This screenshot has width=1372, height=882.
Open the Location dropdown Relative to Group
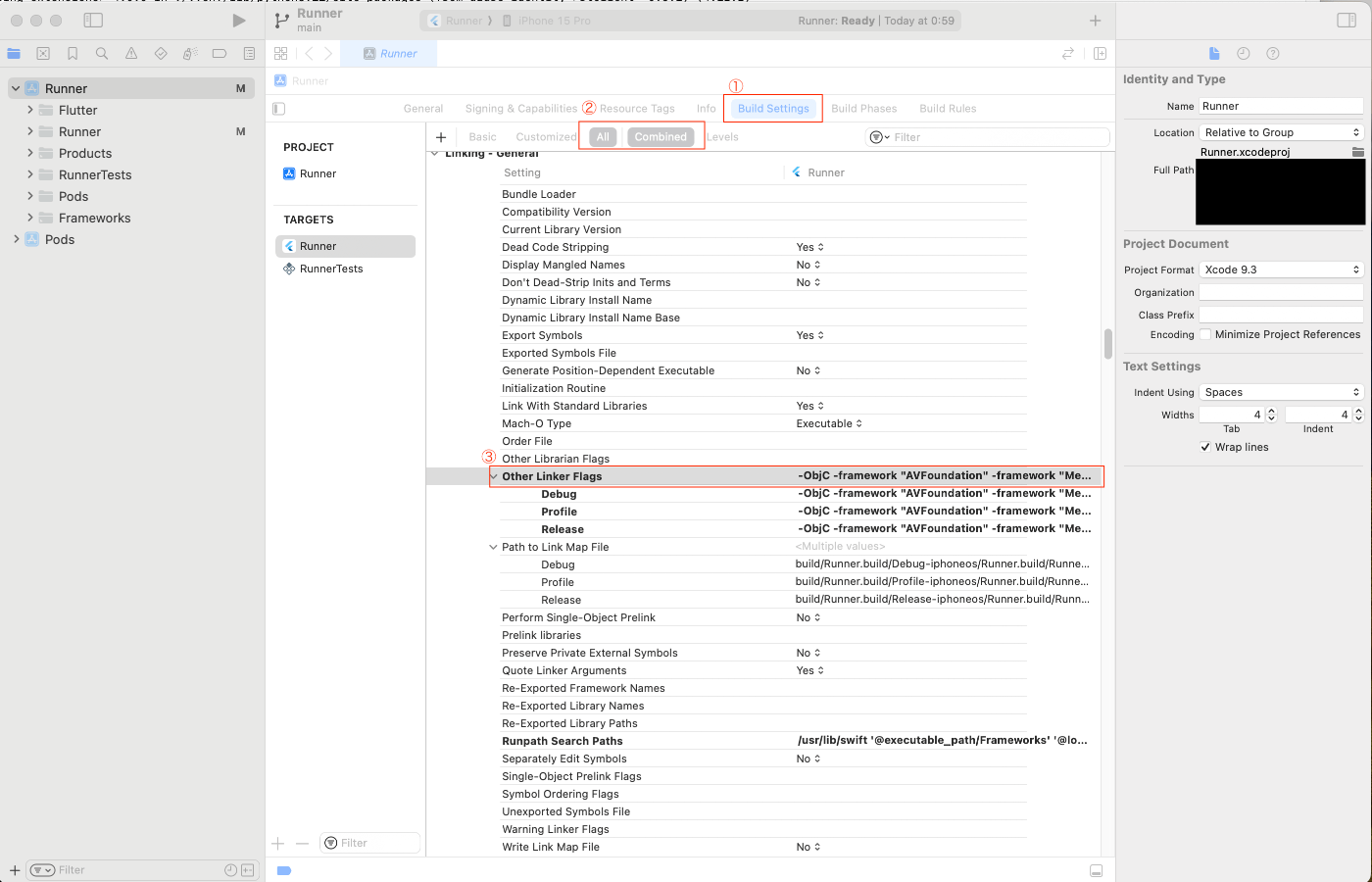pos(1282,132)
